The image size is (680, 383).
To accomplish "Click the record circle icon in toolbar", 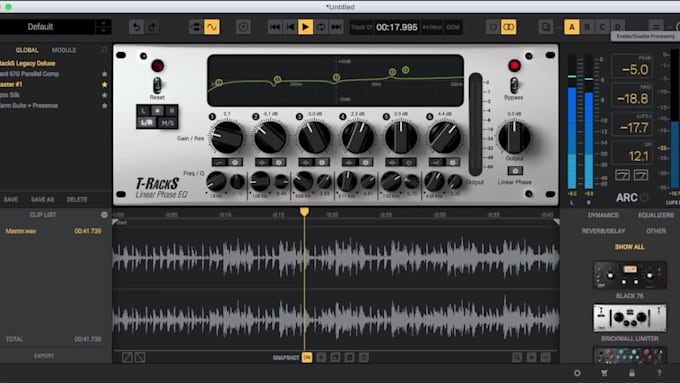I will coord(243,27).
